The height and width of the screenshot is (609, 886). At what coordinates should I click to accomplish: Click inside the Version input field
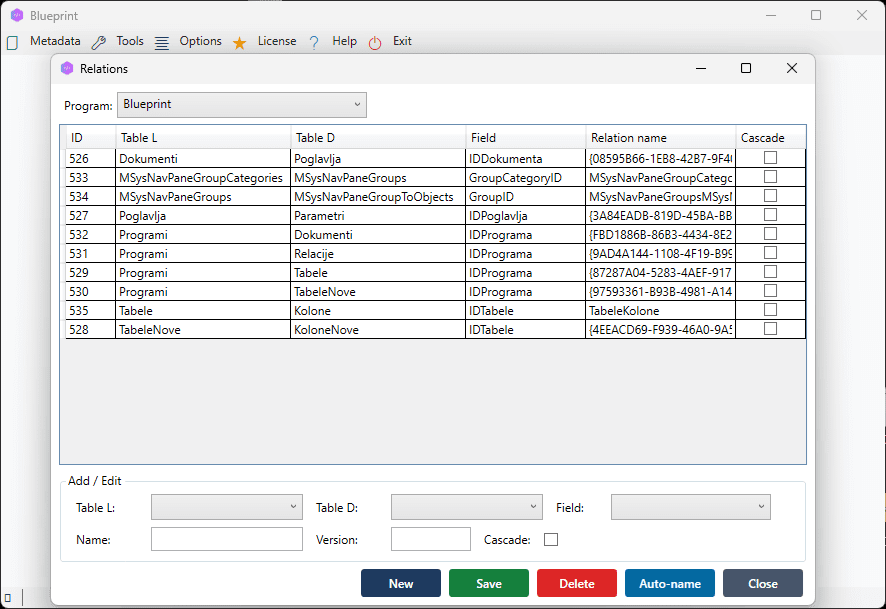click(x=430, y=539)
